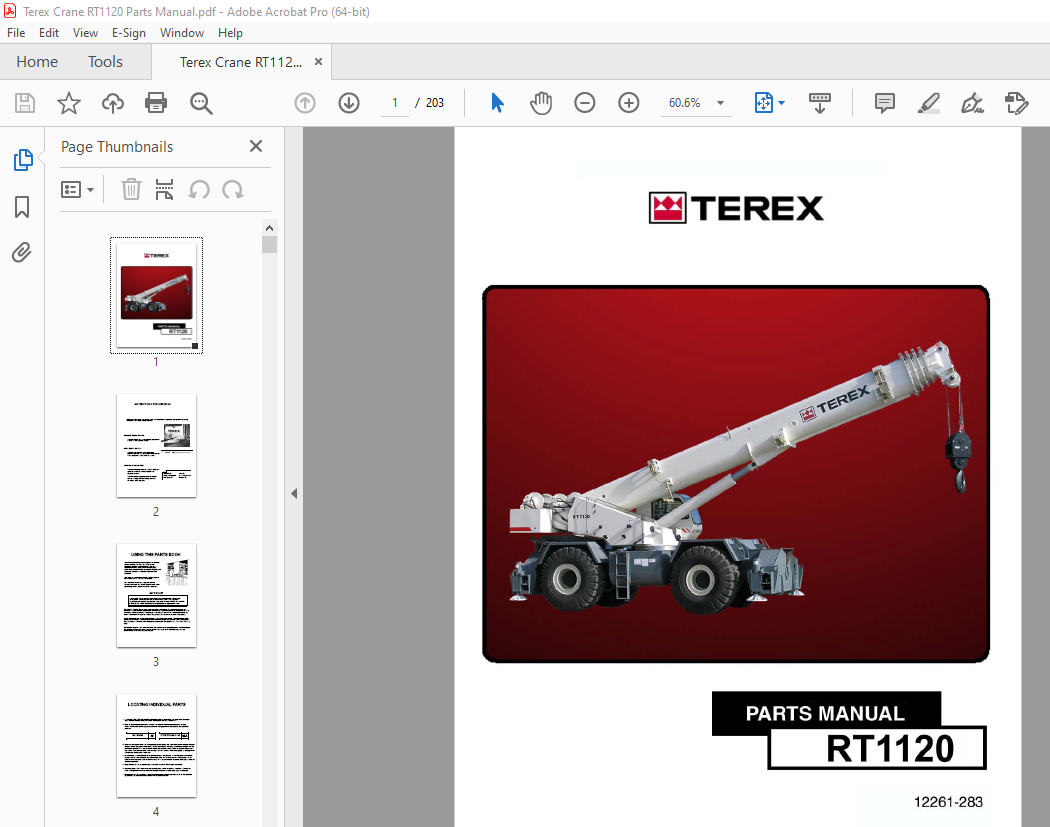Click the stamp and share icon

tap(1017, 103)
